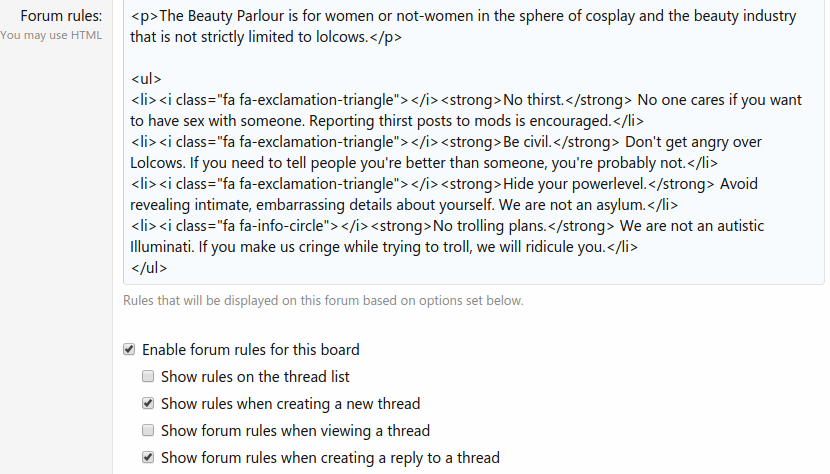Screen dimensions: 830x474
Task: Click the 'The Beauty Parlour' paragraph text
Action: coord(463,26)
